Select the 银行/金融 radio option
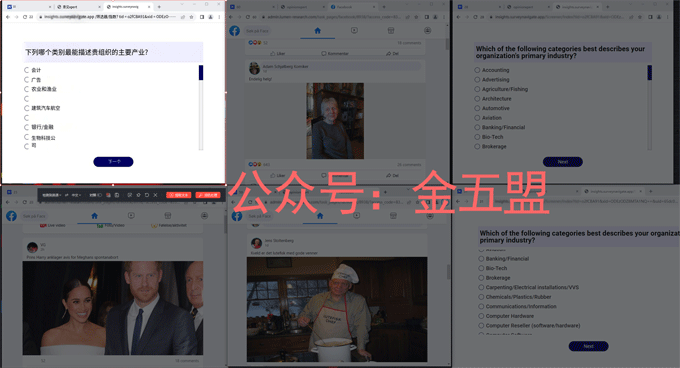 pos(27,127)
